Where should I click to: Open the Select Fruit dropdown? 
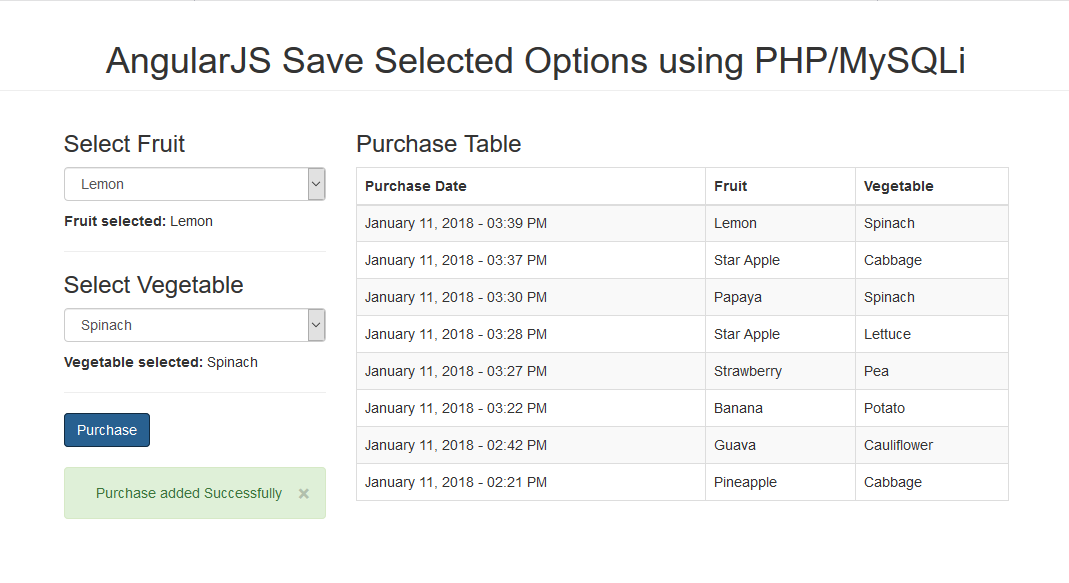tap(185, 184)
